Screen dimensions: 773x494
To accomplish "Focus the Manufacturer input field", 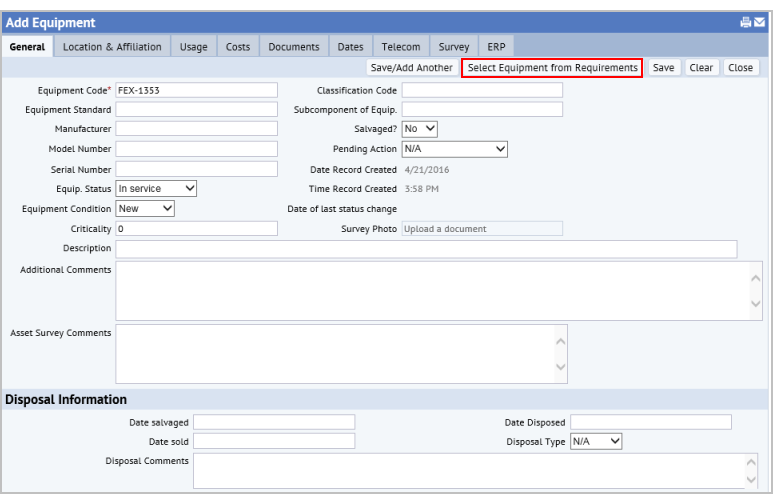I will (x=196, y=129).
